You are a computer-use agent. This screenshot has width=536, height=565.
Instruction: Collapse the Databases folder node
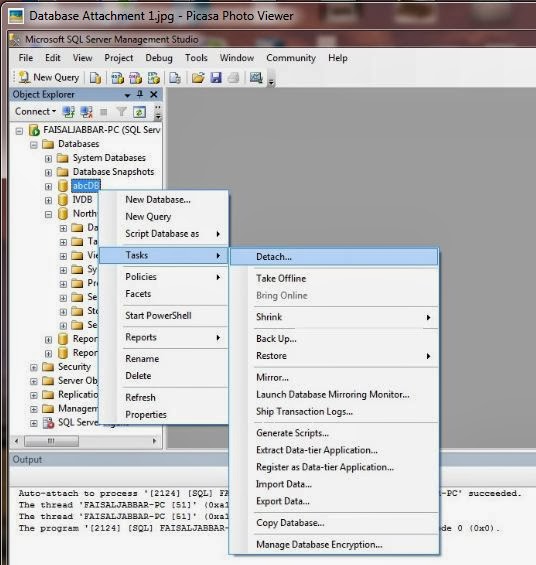[34, 145]
